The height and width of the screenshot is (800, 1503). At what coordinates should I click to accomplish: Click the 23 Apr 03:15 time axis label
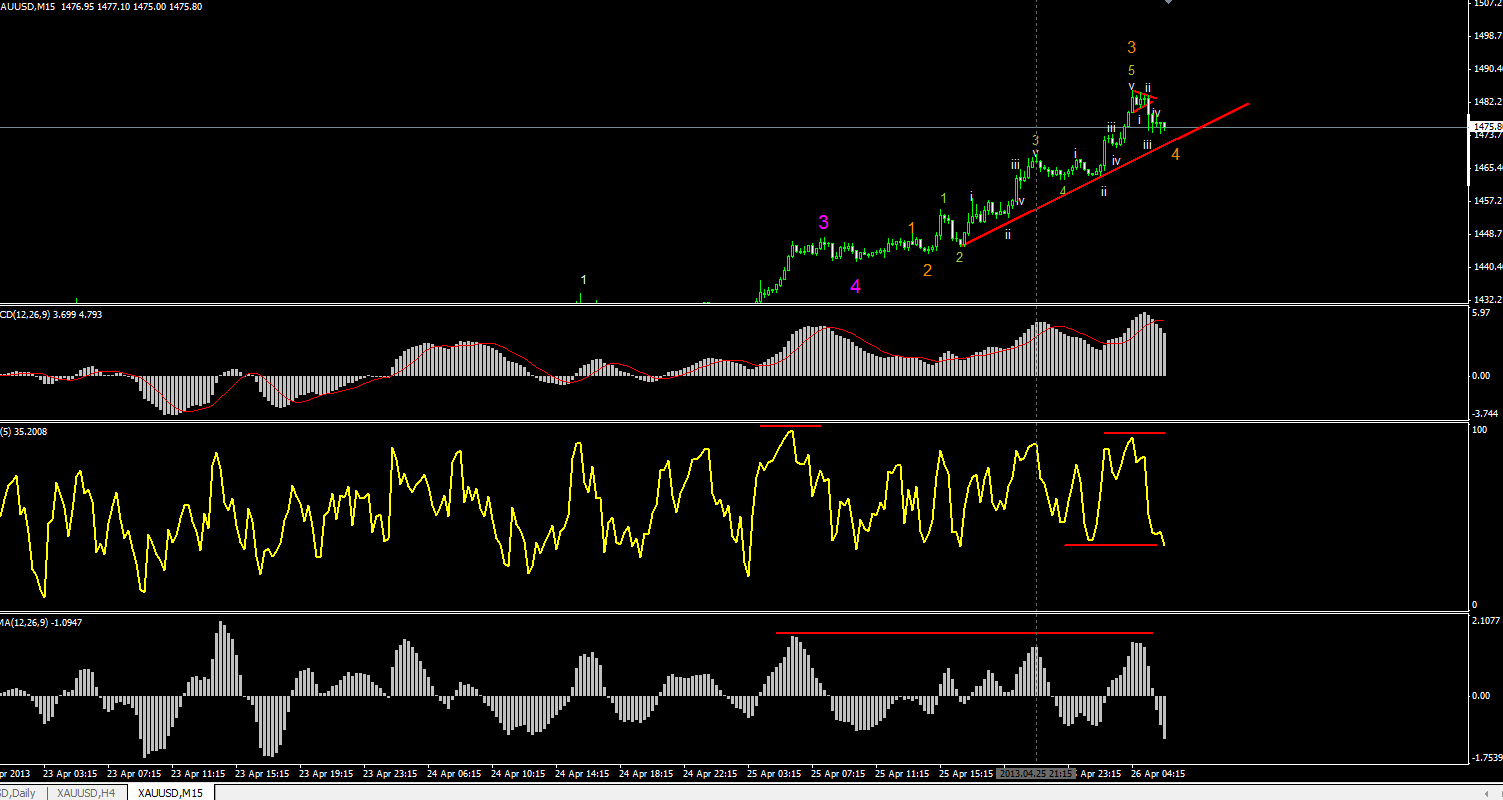pos(70,774)
